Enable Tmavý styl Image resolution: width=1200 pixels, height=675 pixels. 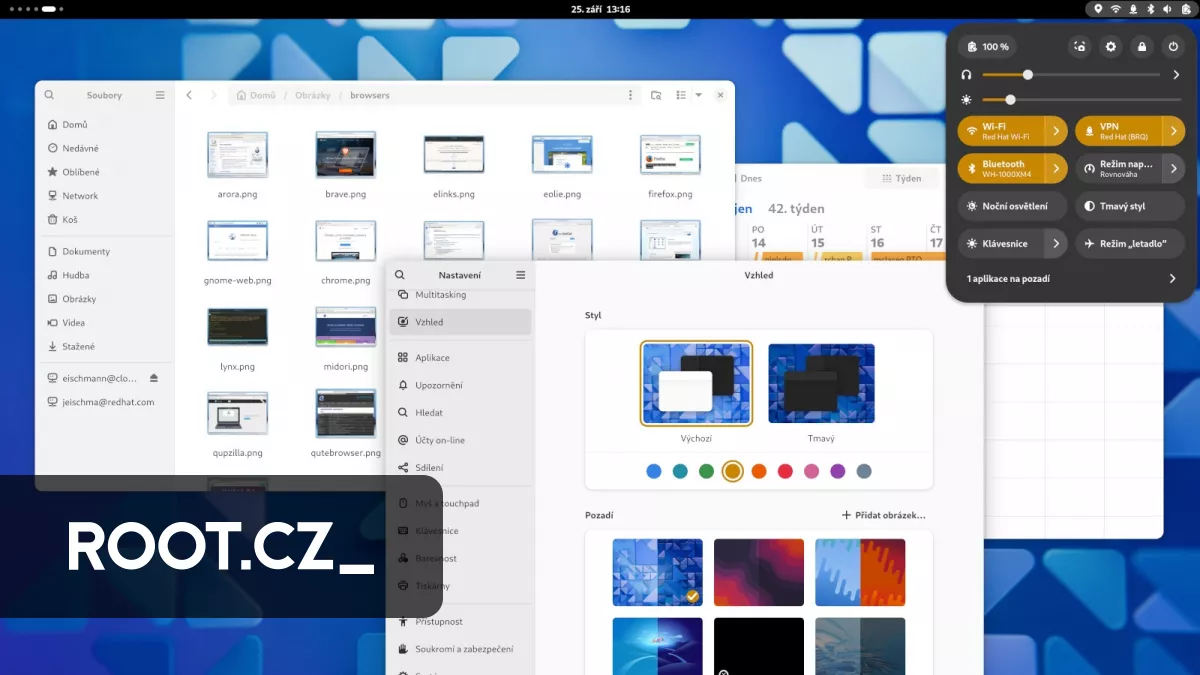click(1130, 206)
